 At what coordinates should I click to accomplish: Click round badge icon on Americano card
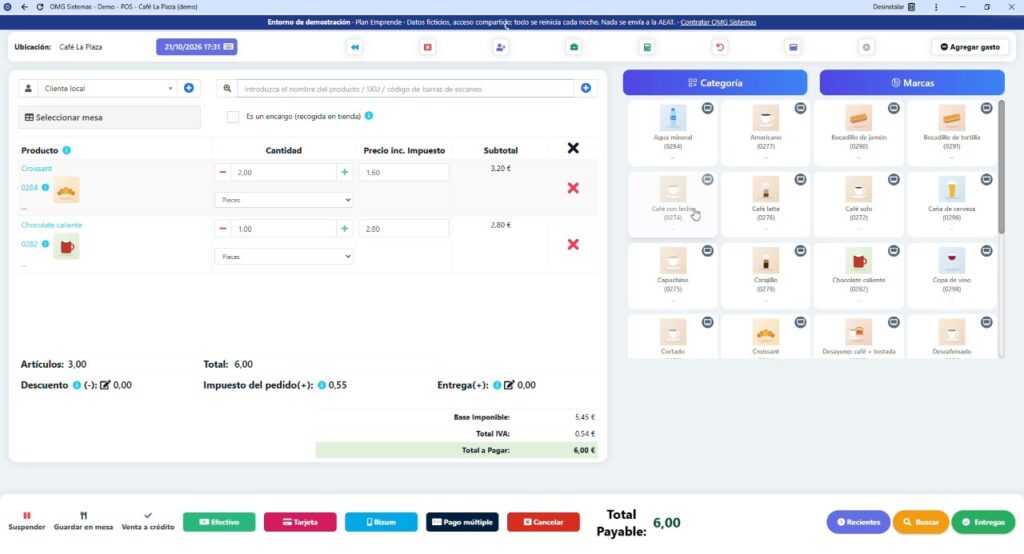[x=800, y=108]
